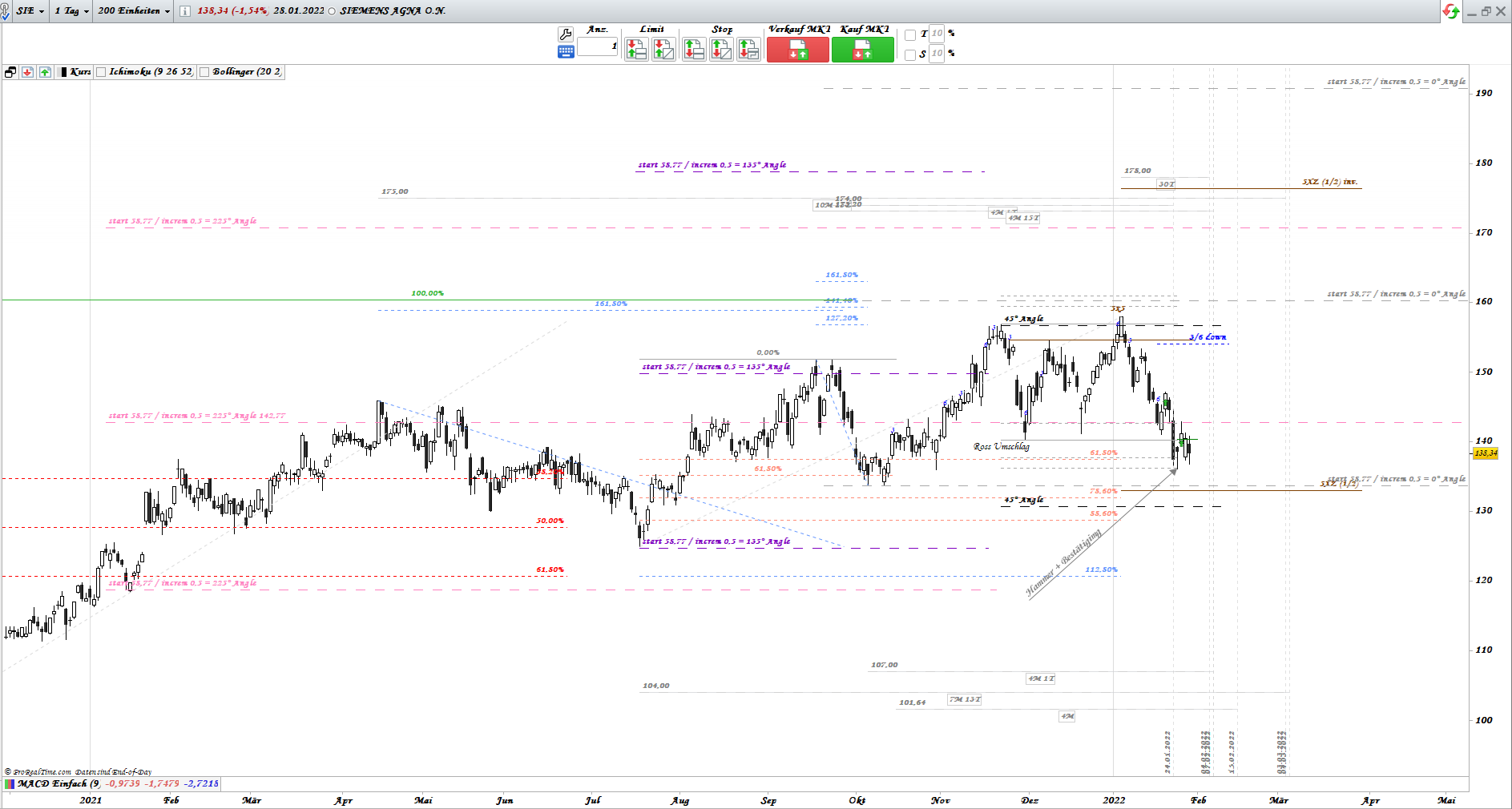The image size is (1512, 809).
Task: Click the S percent value field
Action: click(x=937, y=54)
